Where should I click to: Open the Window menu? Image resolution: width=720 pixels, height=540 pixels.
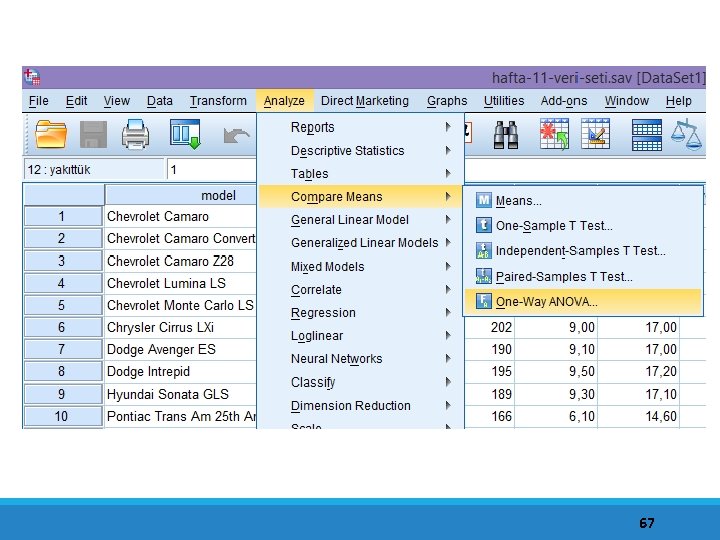pyautogui.click(x=627, y=101)
